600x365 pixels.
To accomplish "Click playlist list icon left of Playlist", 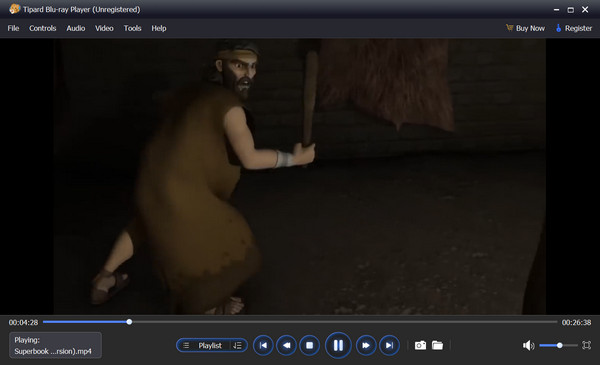I will coord(186,345).
